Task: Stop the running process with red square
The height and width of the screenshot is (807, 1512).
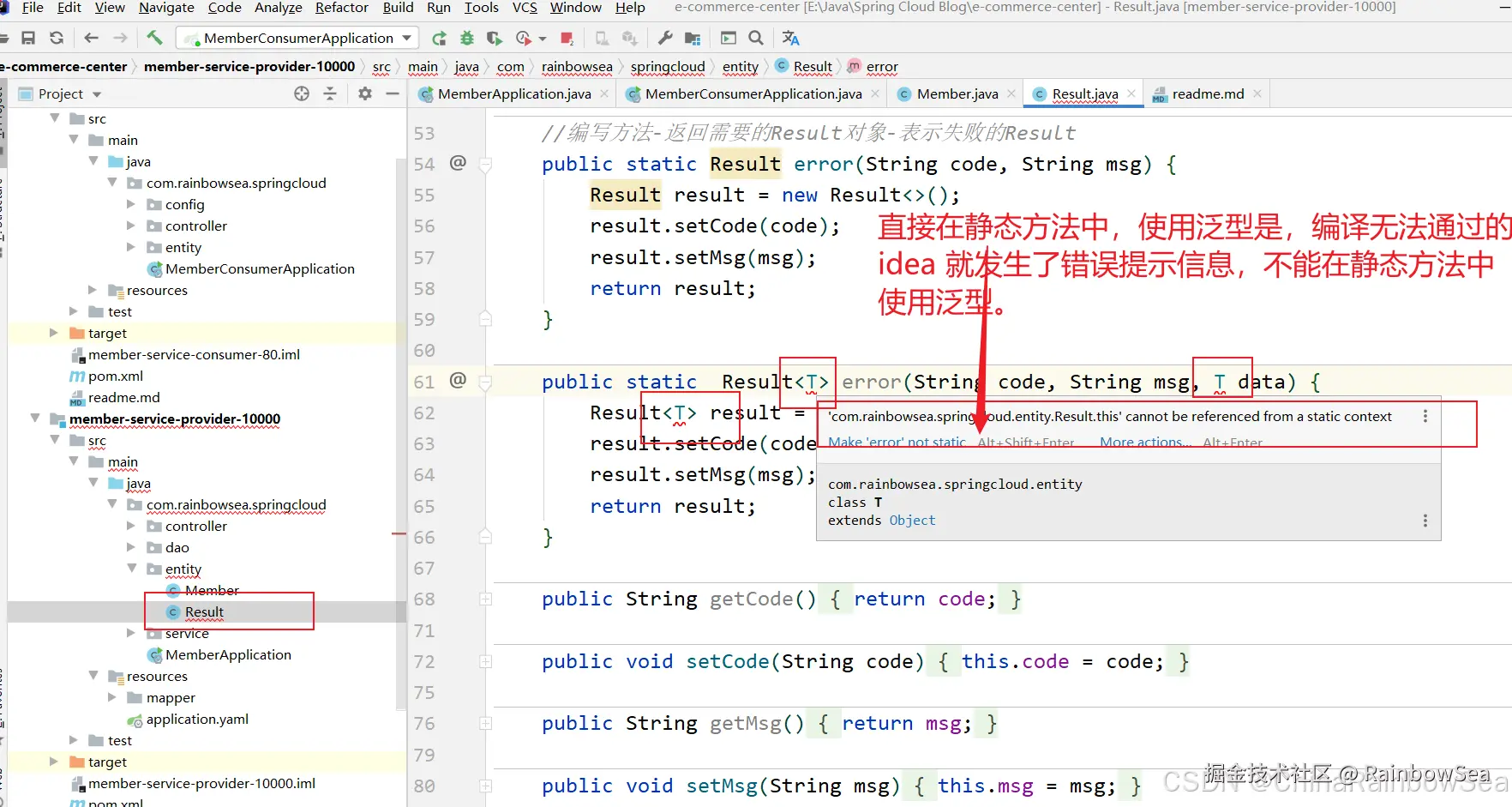Action: click(567, 39)
